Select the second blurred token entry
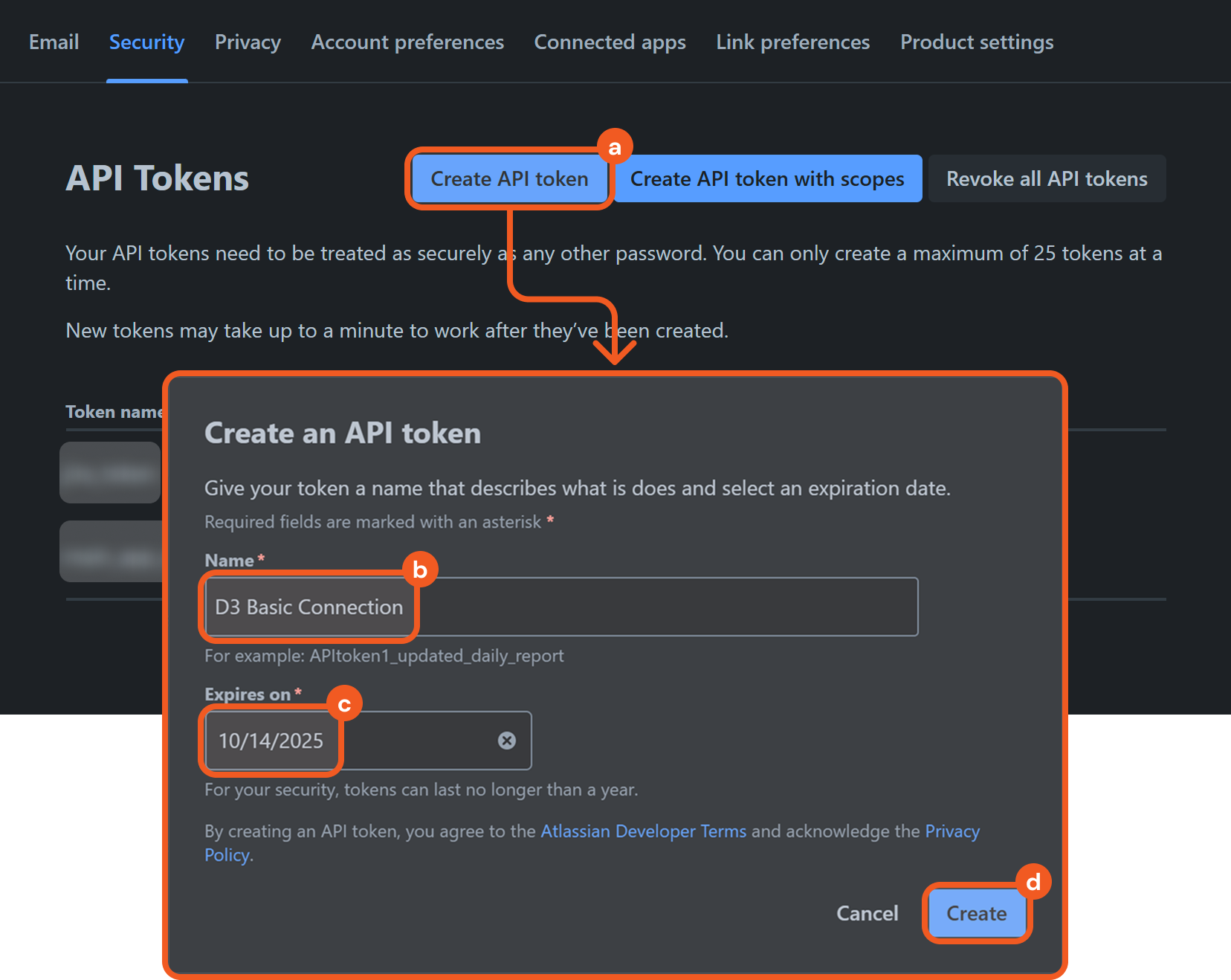The width and height of the screenshot is (1231, 980). (110, 552)
